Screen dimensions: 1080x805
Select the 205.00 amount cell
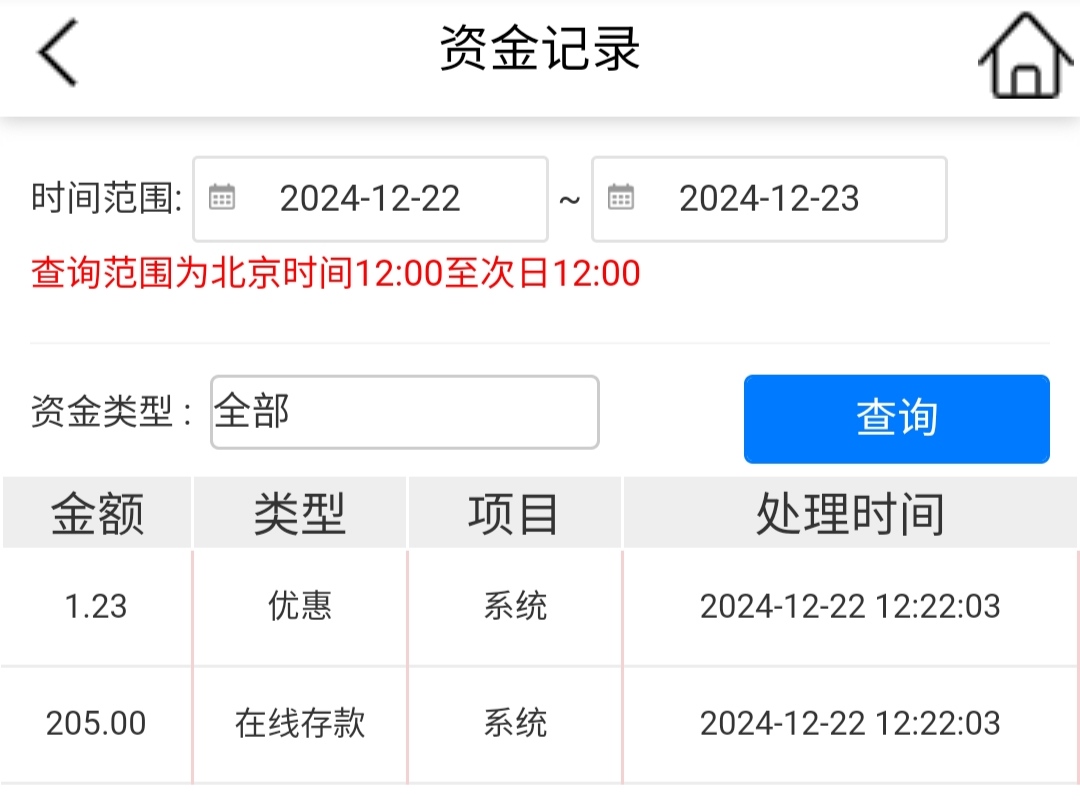[96, 723]
